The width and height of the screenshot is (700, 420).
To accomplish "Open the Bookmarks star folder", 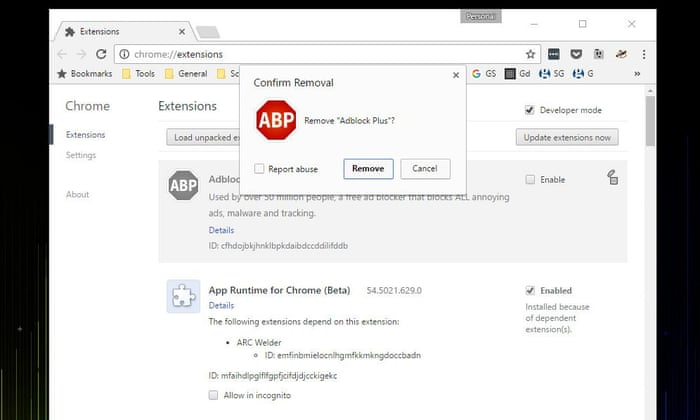I will [x=85, y=74].
